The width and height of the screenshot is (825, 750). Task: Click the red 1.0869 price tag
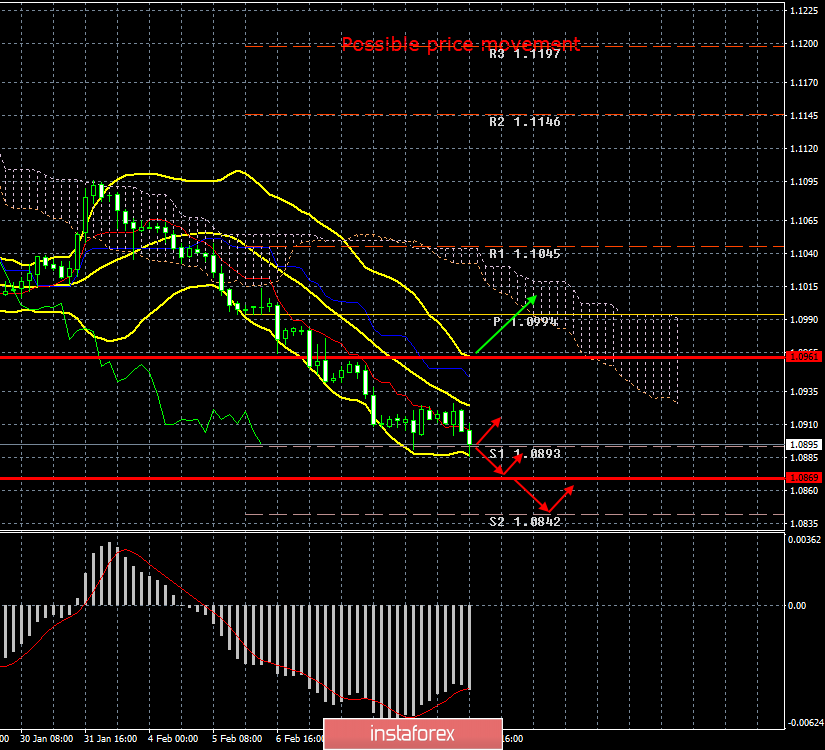click(x=804, y=477)
